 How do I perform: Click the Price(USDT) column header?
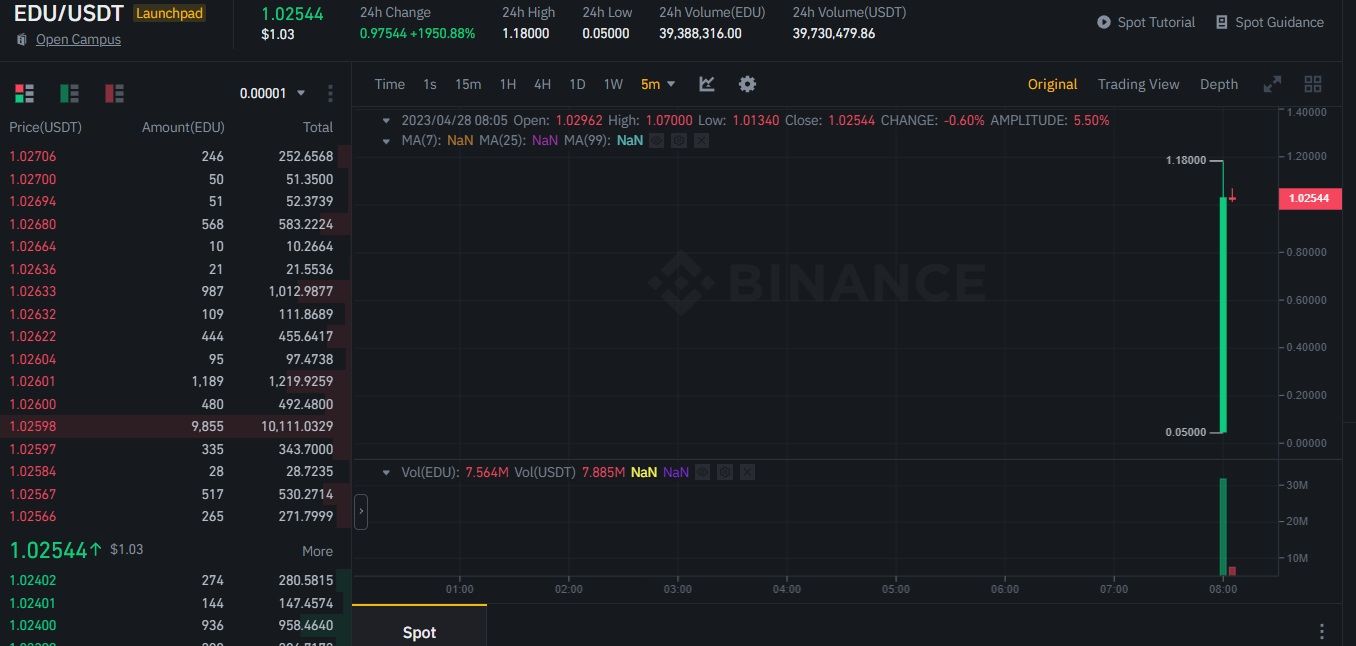(45, 127)
